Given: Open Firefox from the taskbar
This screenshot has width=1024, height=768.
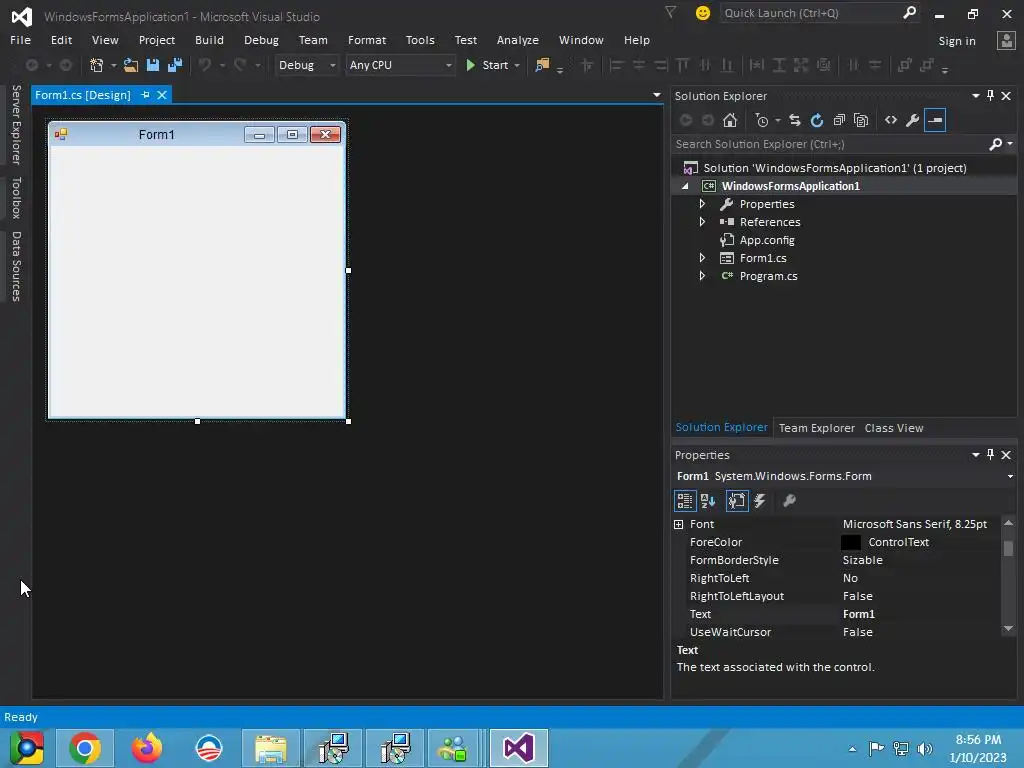Looking at the screenshot, I should tap(146, 748).
